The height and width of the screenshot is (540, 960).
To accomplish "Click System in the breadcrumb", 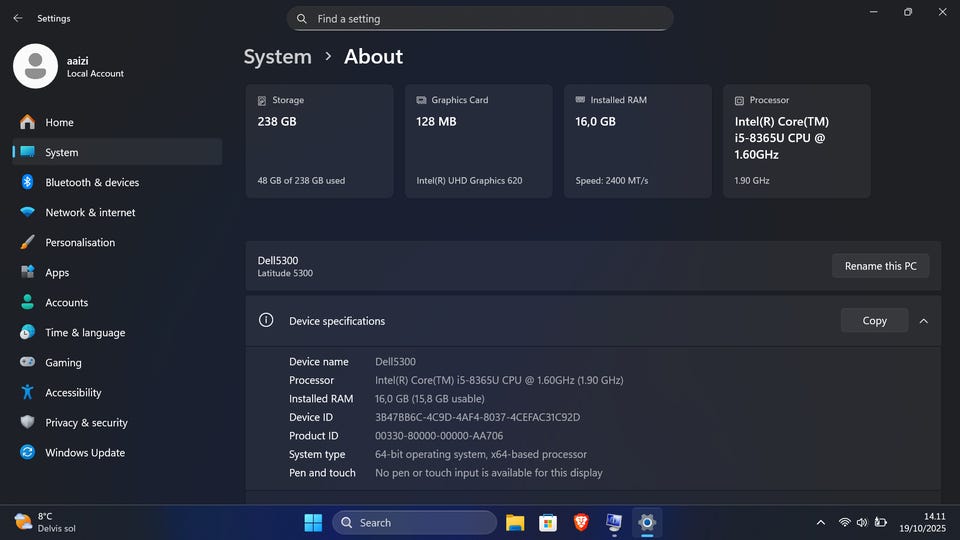I will coord(278,57).
